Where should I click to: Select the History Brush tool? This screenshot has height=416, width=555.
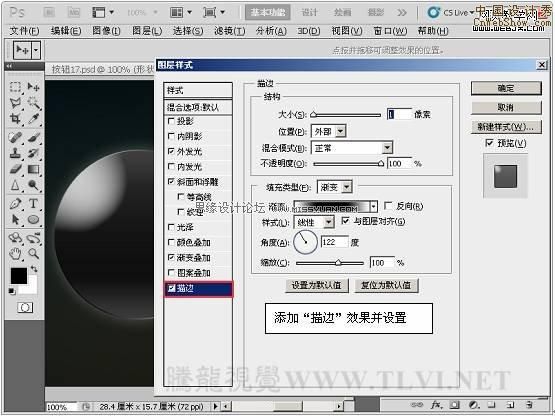34,153
